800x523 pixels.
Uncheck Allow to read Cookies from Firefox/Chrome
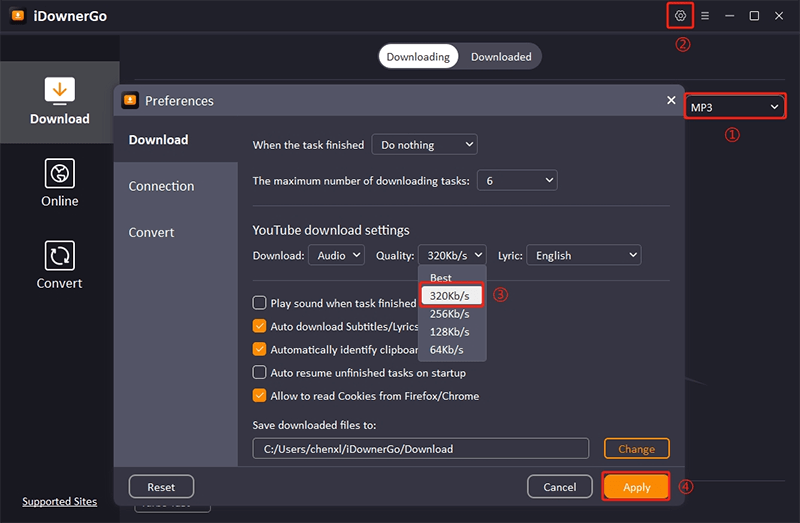click(x=260, y=396)
